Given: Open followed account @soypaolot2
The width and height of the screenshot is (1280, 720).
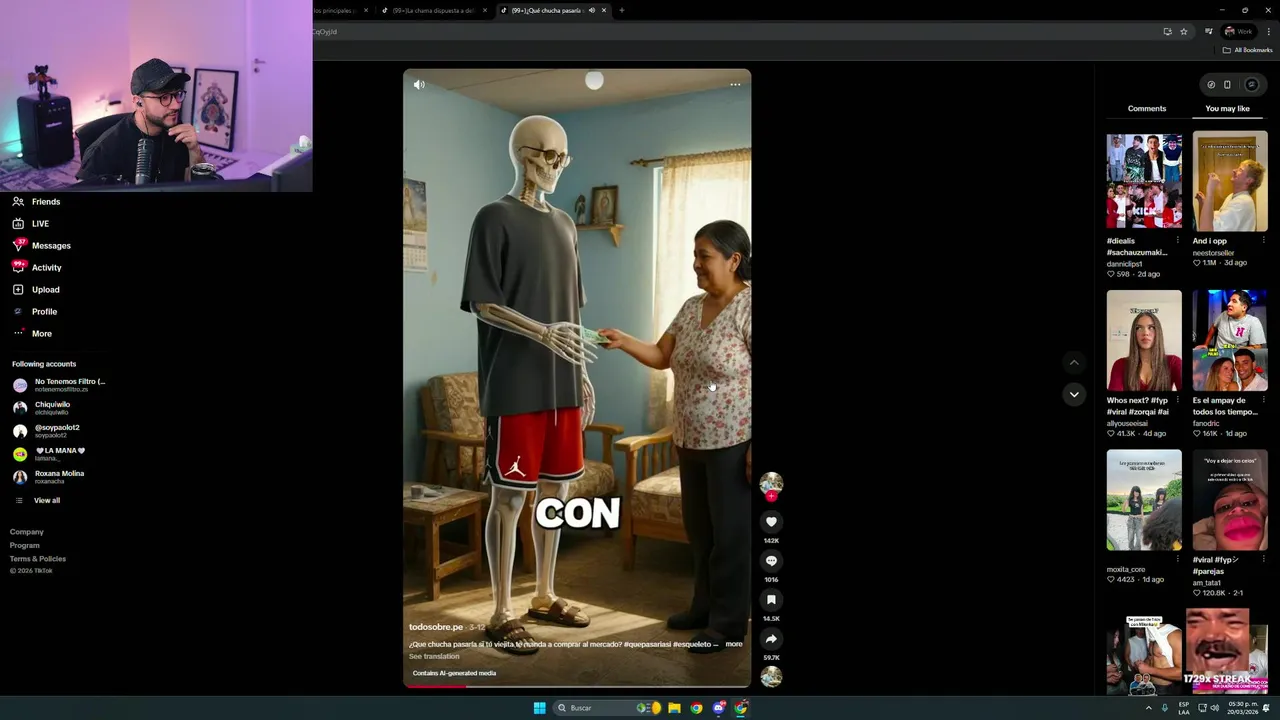Looking at the screenshot, I should [47, 431].
